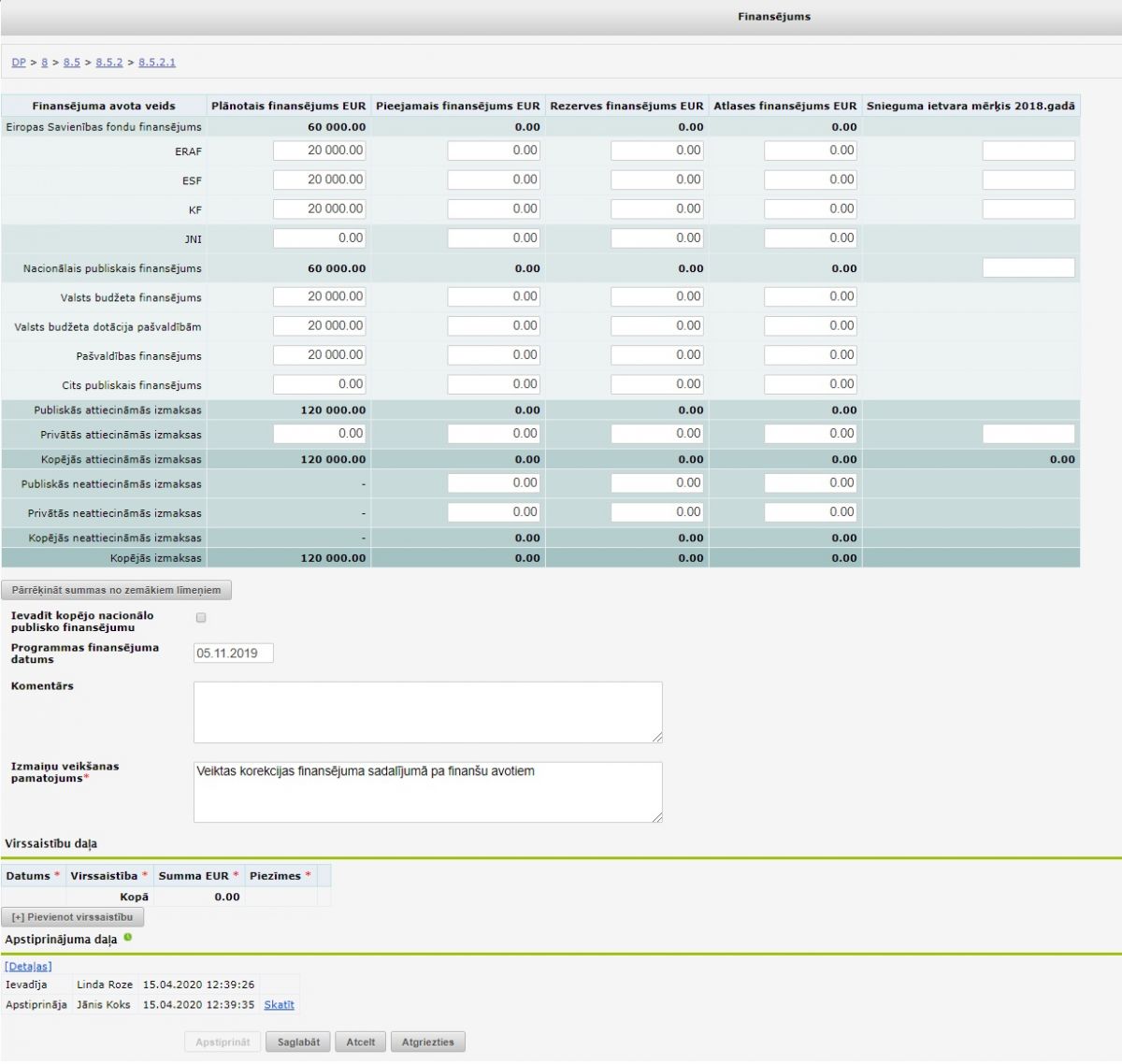Click the Izmaiņu veikšanas pamatojums text area
Screen dimensions: 1122x1064
[x=427, y=792]
